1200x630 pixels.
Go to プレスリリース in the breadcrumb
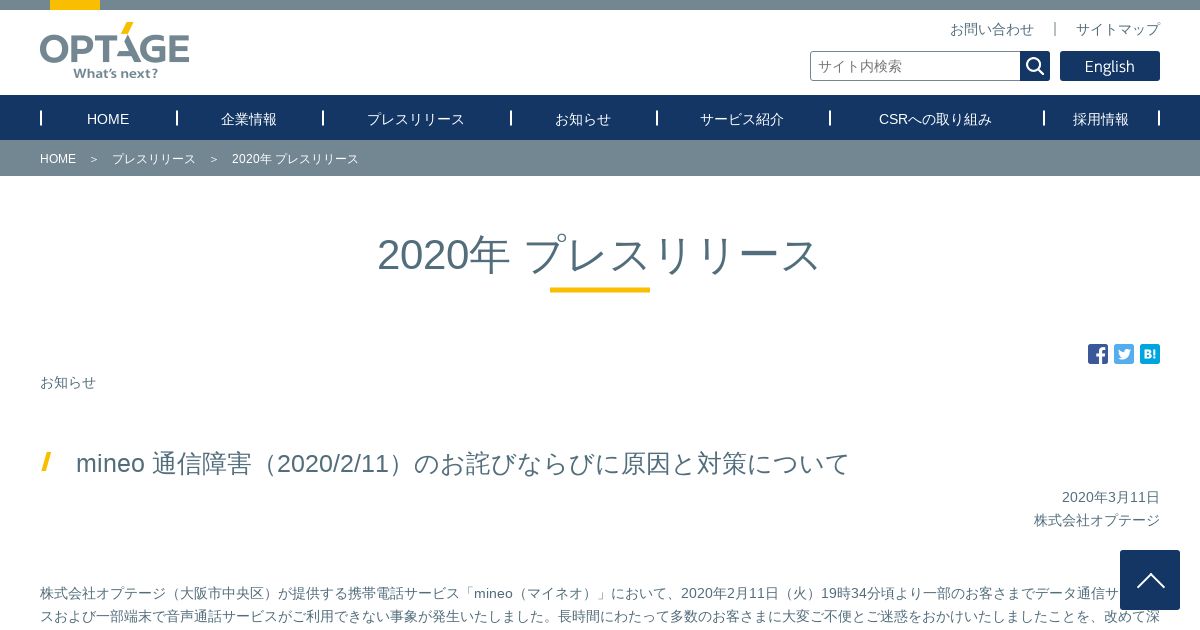(154, 159)
